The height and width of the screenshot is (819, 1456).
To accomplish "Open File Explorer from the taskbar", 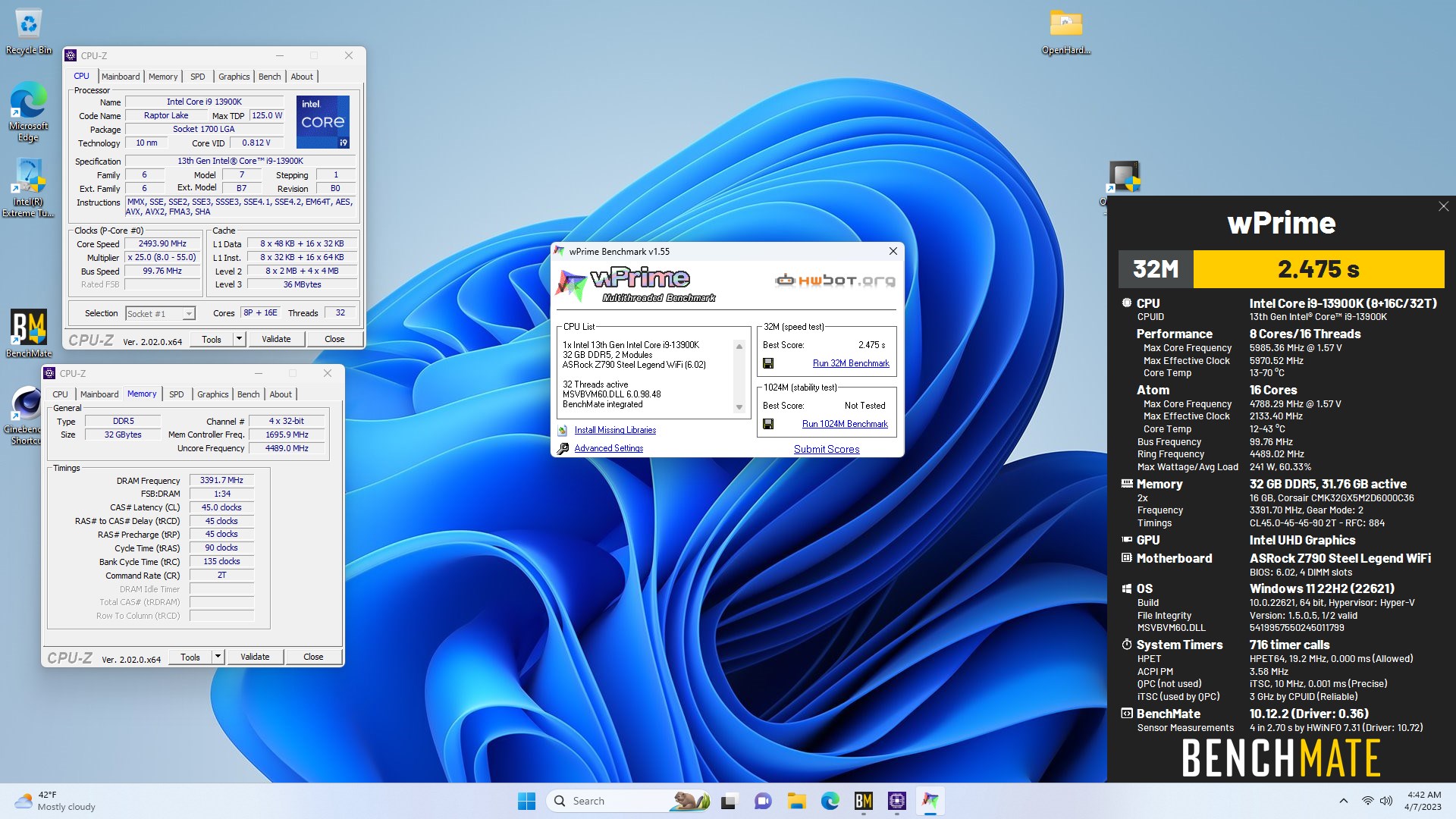I will click(x=796, y=801).
